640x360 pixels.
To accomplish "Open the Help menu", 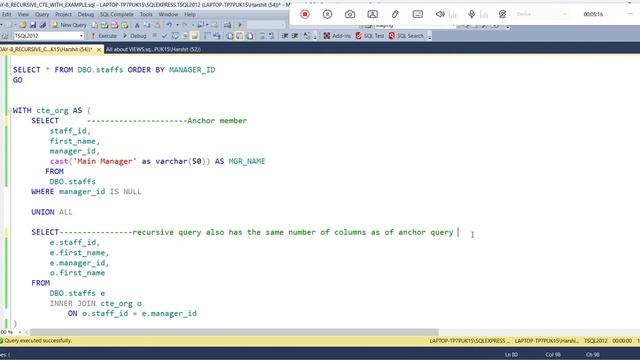I will click(190, 14).
